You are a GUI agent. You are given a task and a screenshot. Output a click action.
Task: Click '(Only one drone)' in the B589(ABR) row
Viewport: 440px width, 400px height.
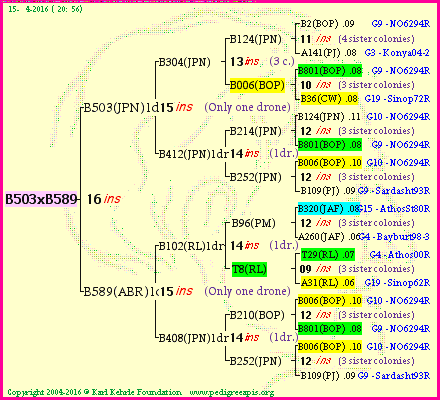pos(247,292)
